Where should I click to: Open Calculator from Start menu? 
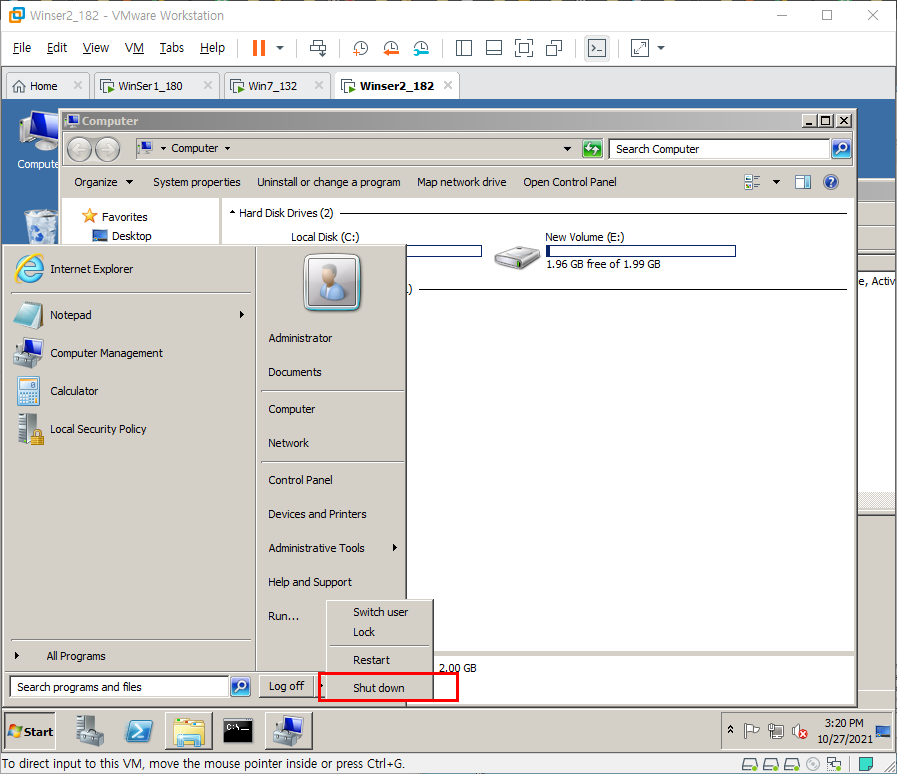tap(130, 391)
